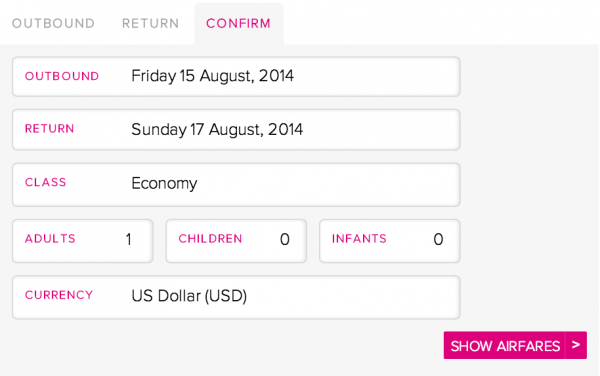Click the Infants count value 0
Screen dimensions: 600x376
[438, 239]
